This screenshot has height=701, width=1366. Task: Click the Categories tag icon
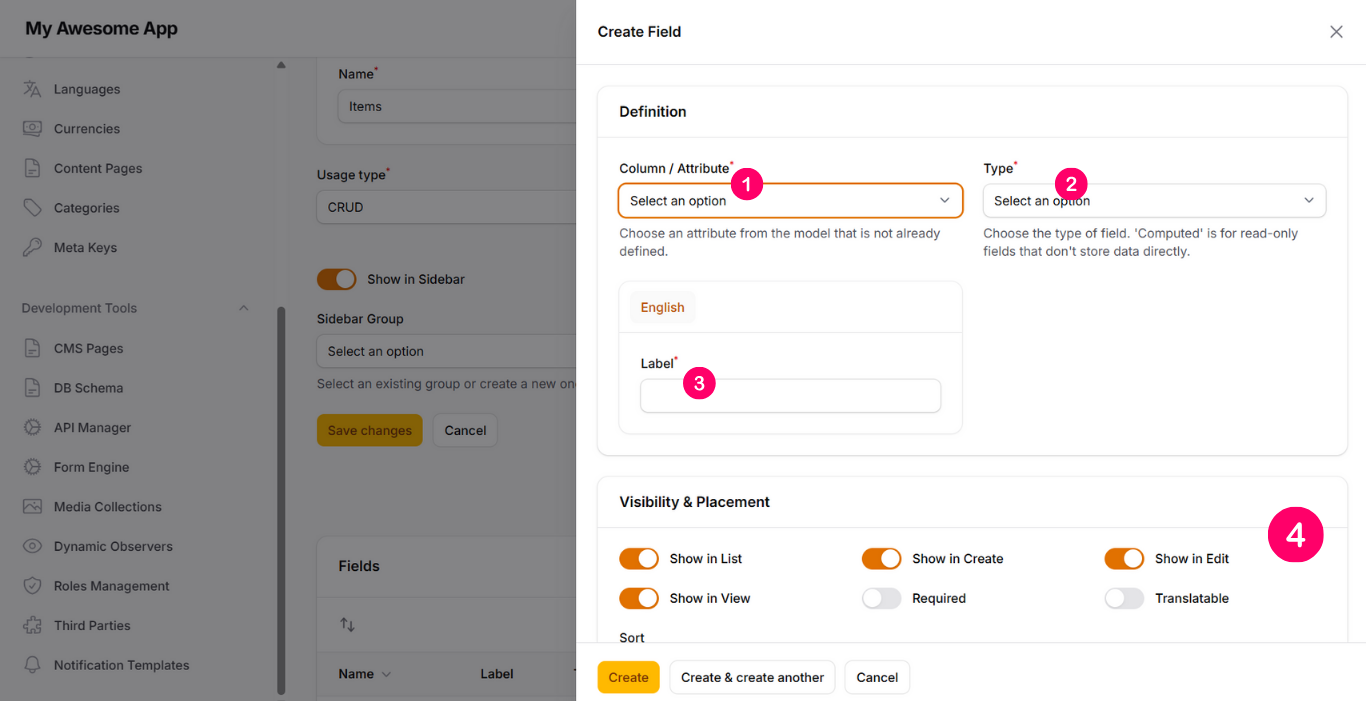32,208
